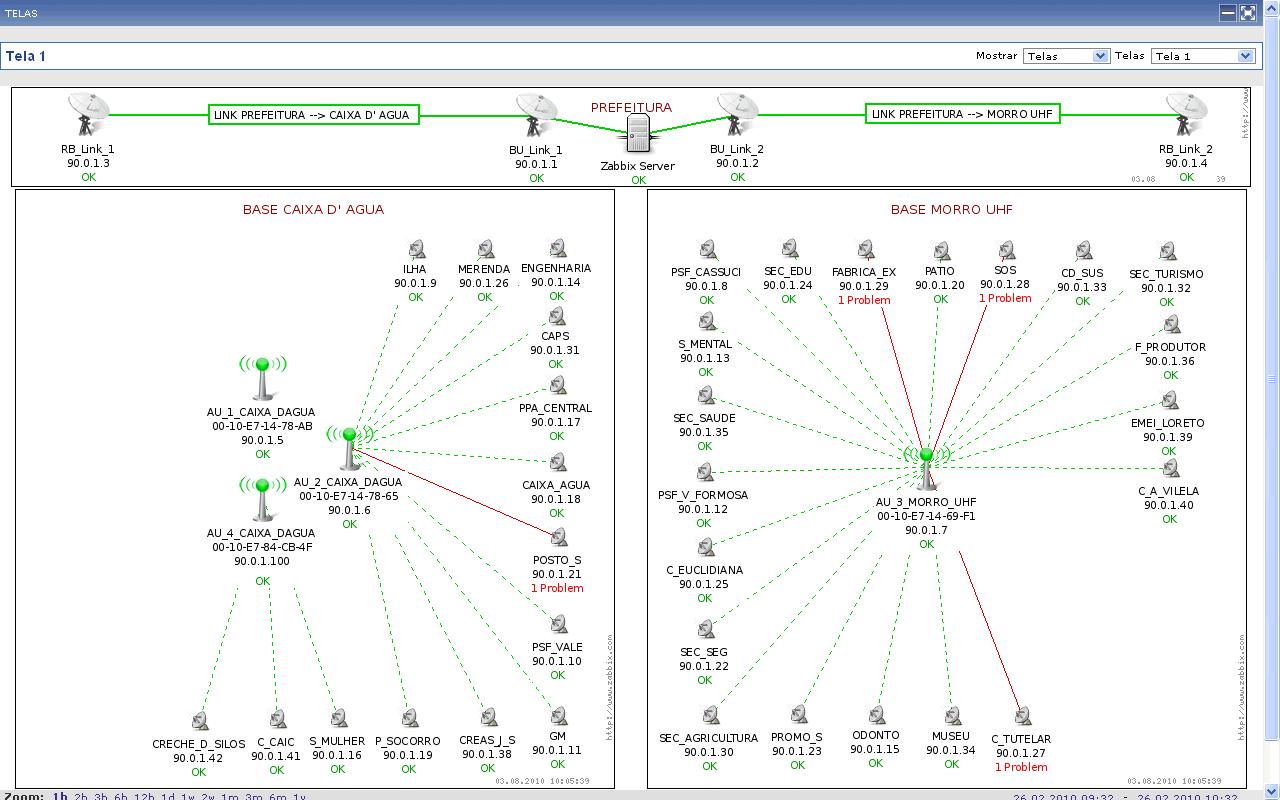The width and height of the screenshot is (1280, 800).
Task: Select the PSF_CASSUCI dish icon
Action: point(708,250)
